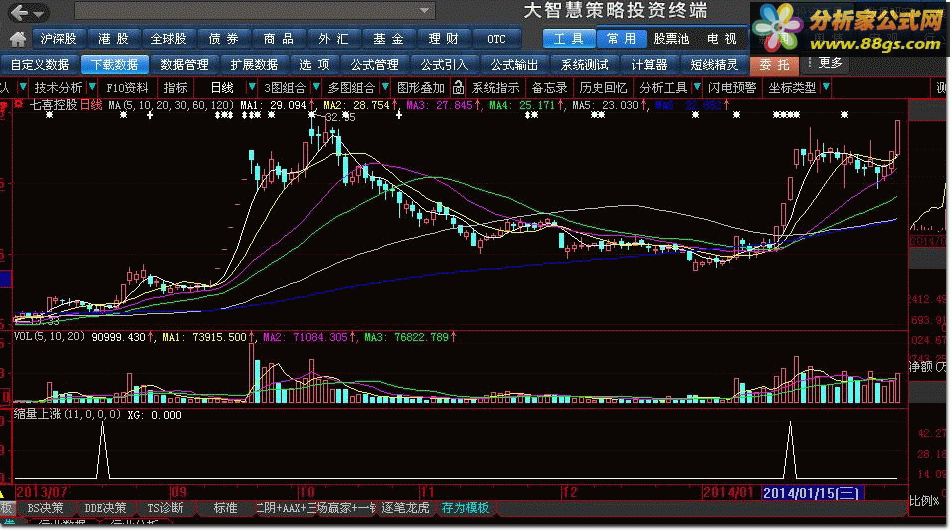This screenshot has height=531, width=952.
Task: Click the back arrow navigation icon
Action: 19,12
